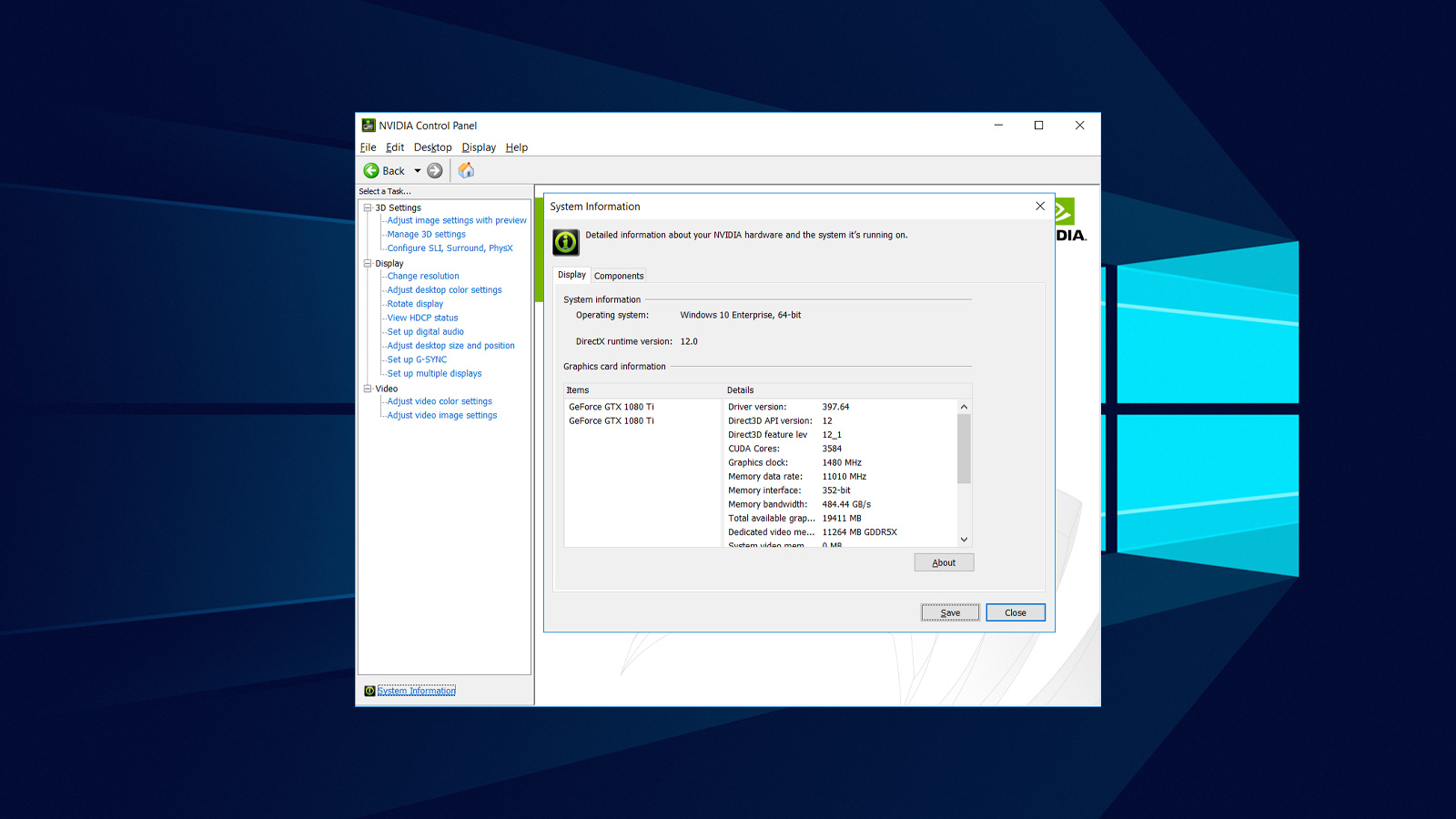
Task: Click the Memory bandwidth value 484.44 GB/s
Action: (846, 504)
